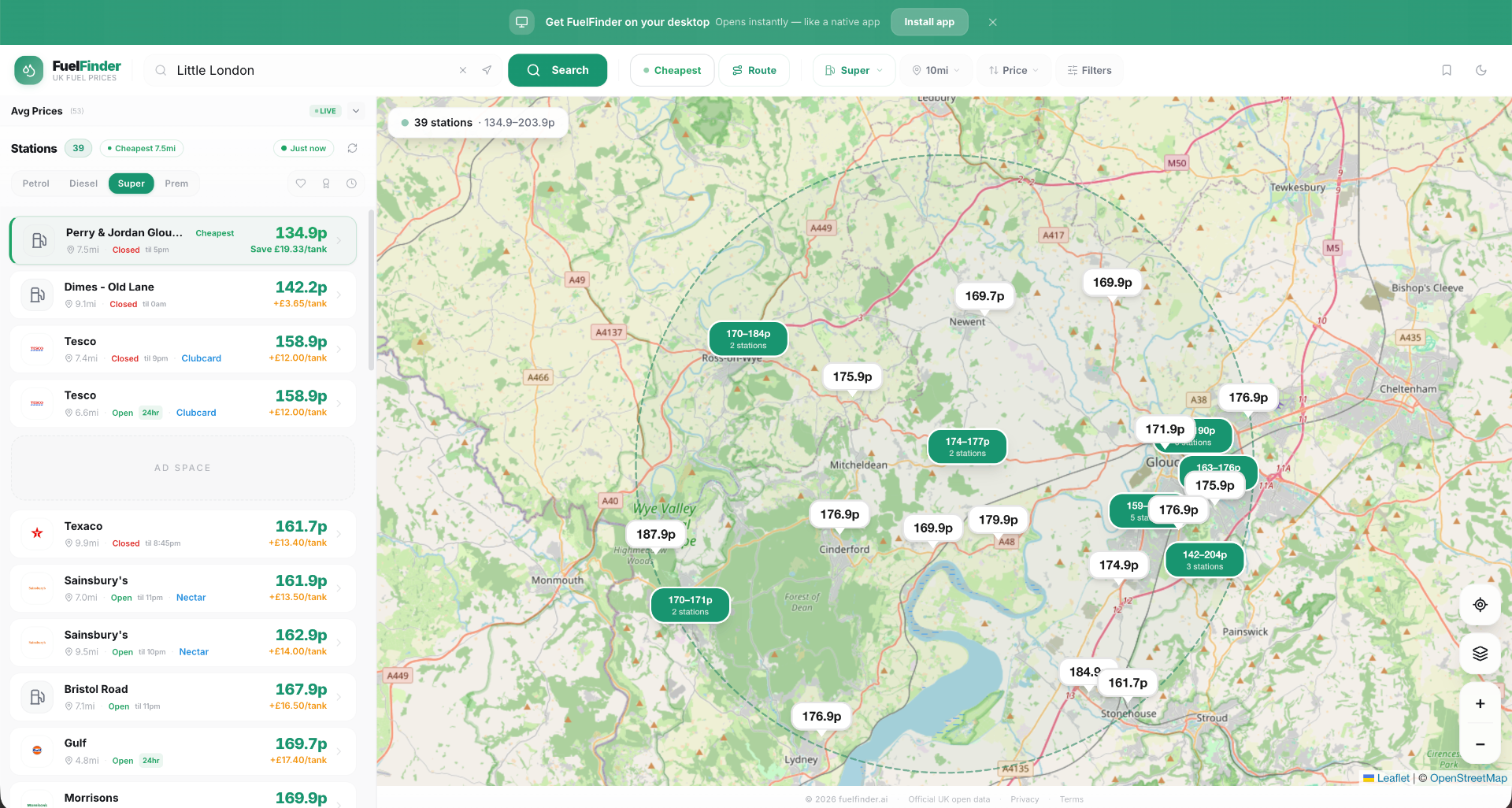1512x808 pixels.
Task: Toggle dark mode moon icon
Action: (x=1481, y=70)
